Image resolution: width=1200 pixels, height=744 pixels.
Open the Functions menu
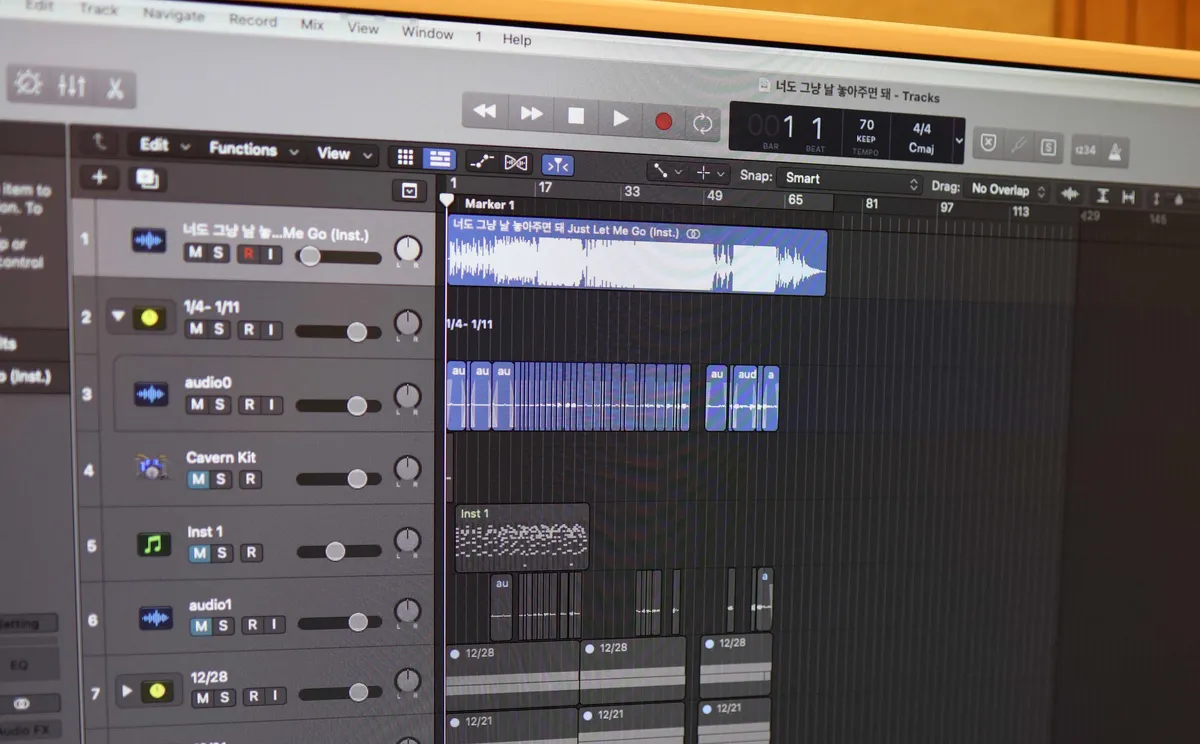coord(253,150)
